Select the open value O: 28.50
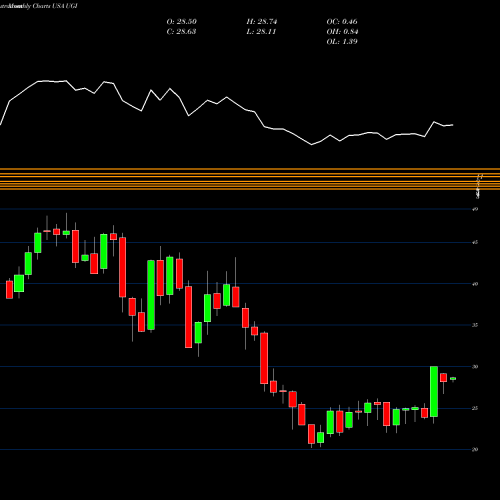 click(182, 22)
